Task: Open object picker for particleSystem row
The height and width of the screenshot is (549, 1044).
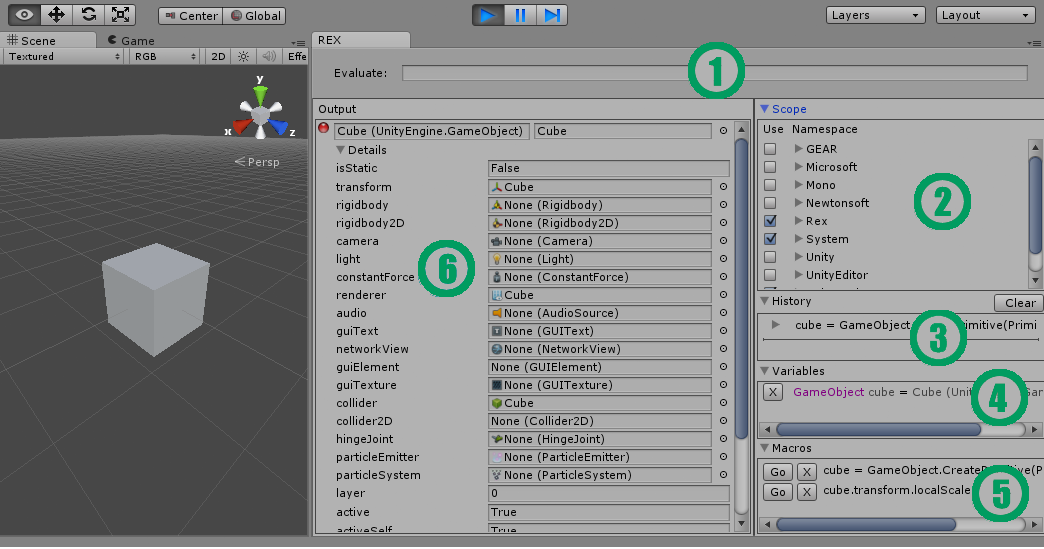Action: (723, 475)
